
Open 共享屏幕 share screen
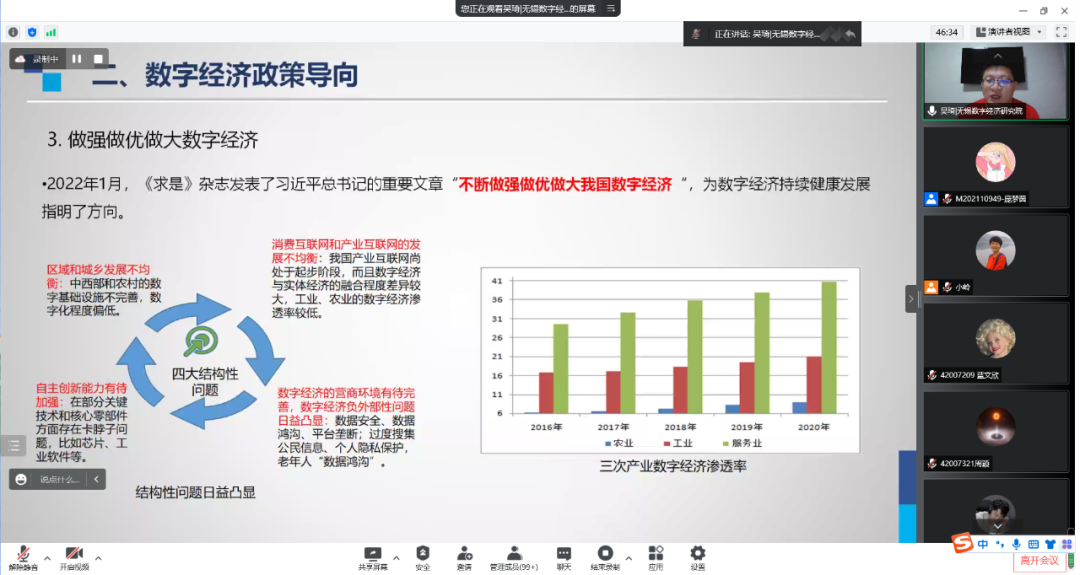[x=373, y=556]
